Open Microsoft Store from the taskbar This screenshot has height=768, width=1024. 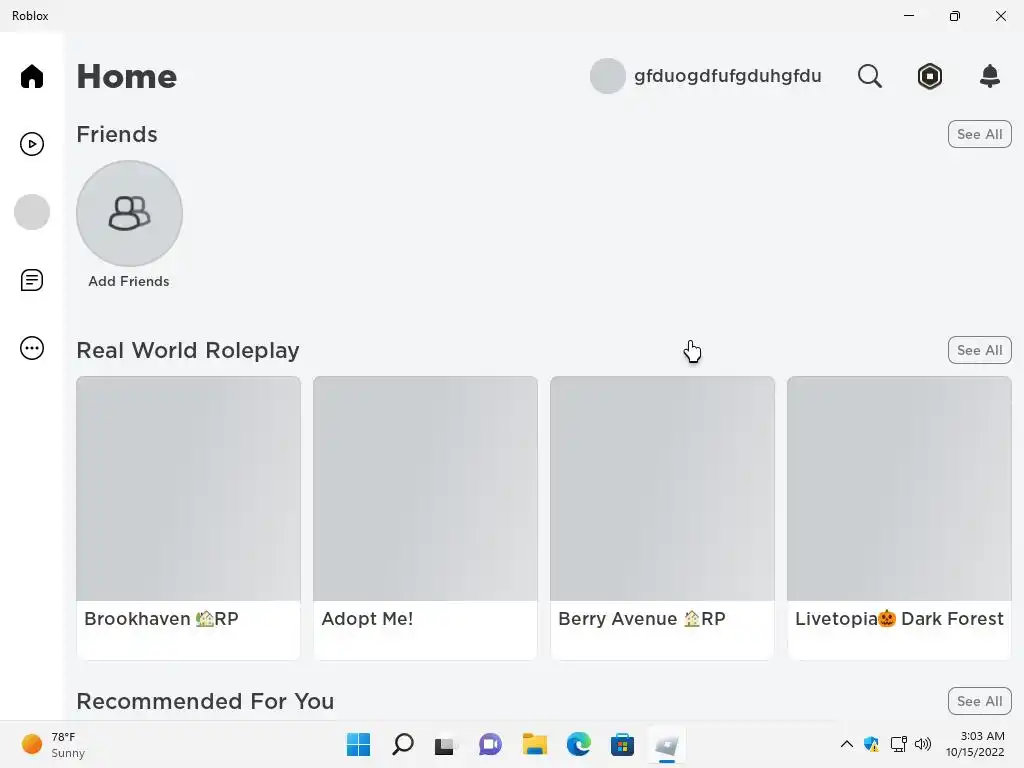point(622,744)
